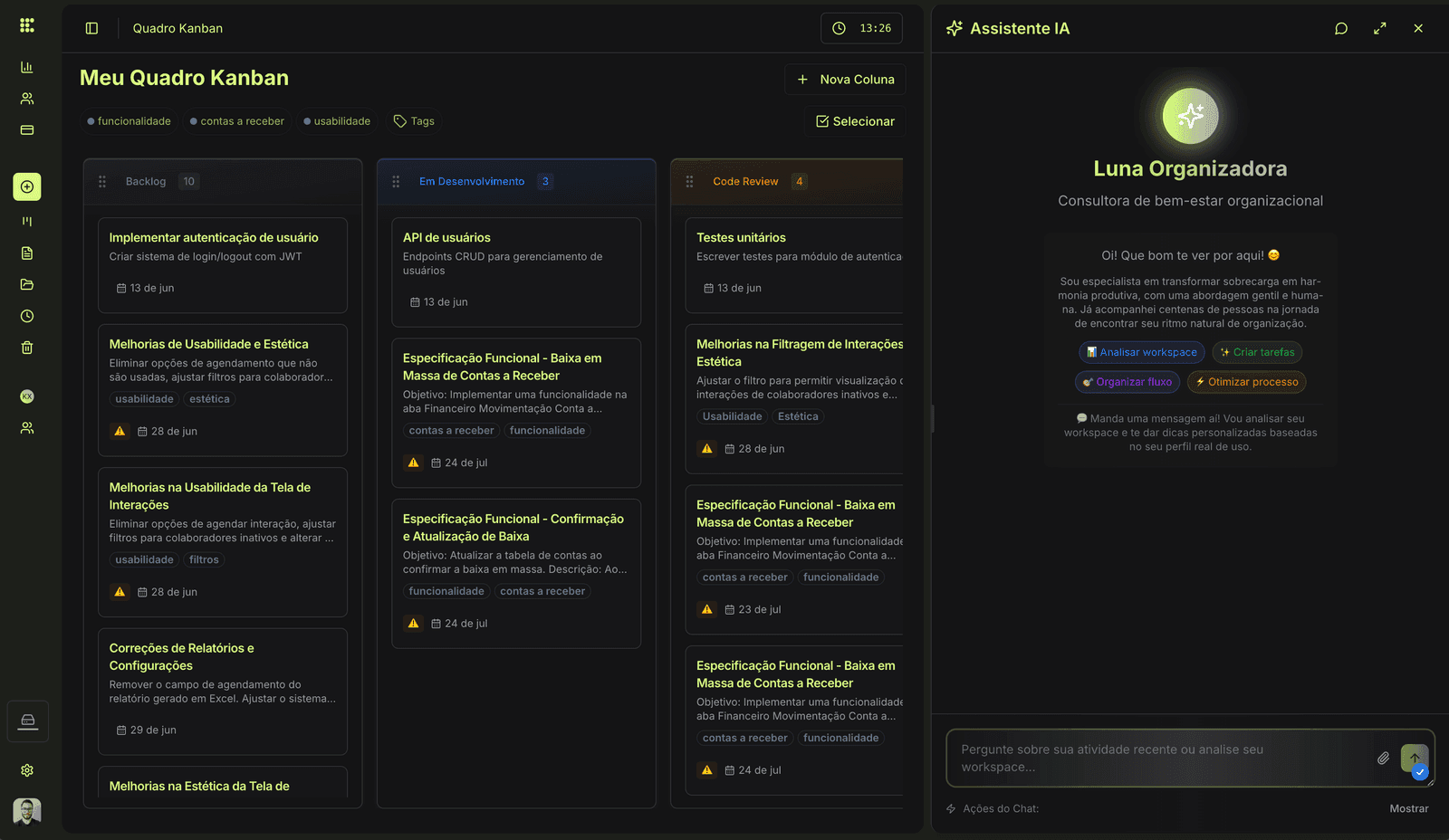
Task: Collapse the sidebar with the panel toggle icon
Action: point(91,28)
